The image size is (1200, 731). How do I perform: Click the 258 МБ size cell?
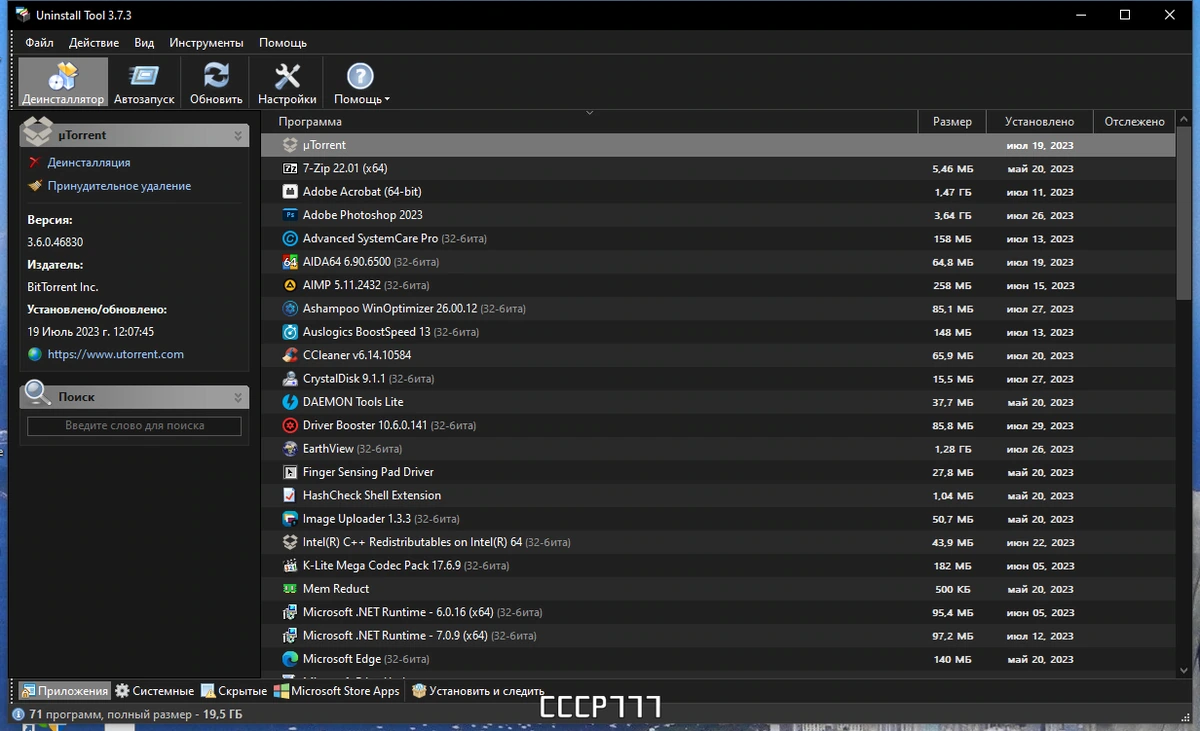point(953,285)
